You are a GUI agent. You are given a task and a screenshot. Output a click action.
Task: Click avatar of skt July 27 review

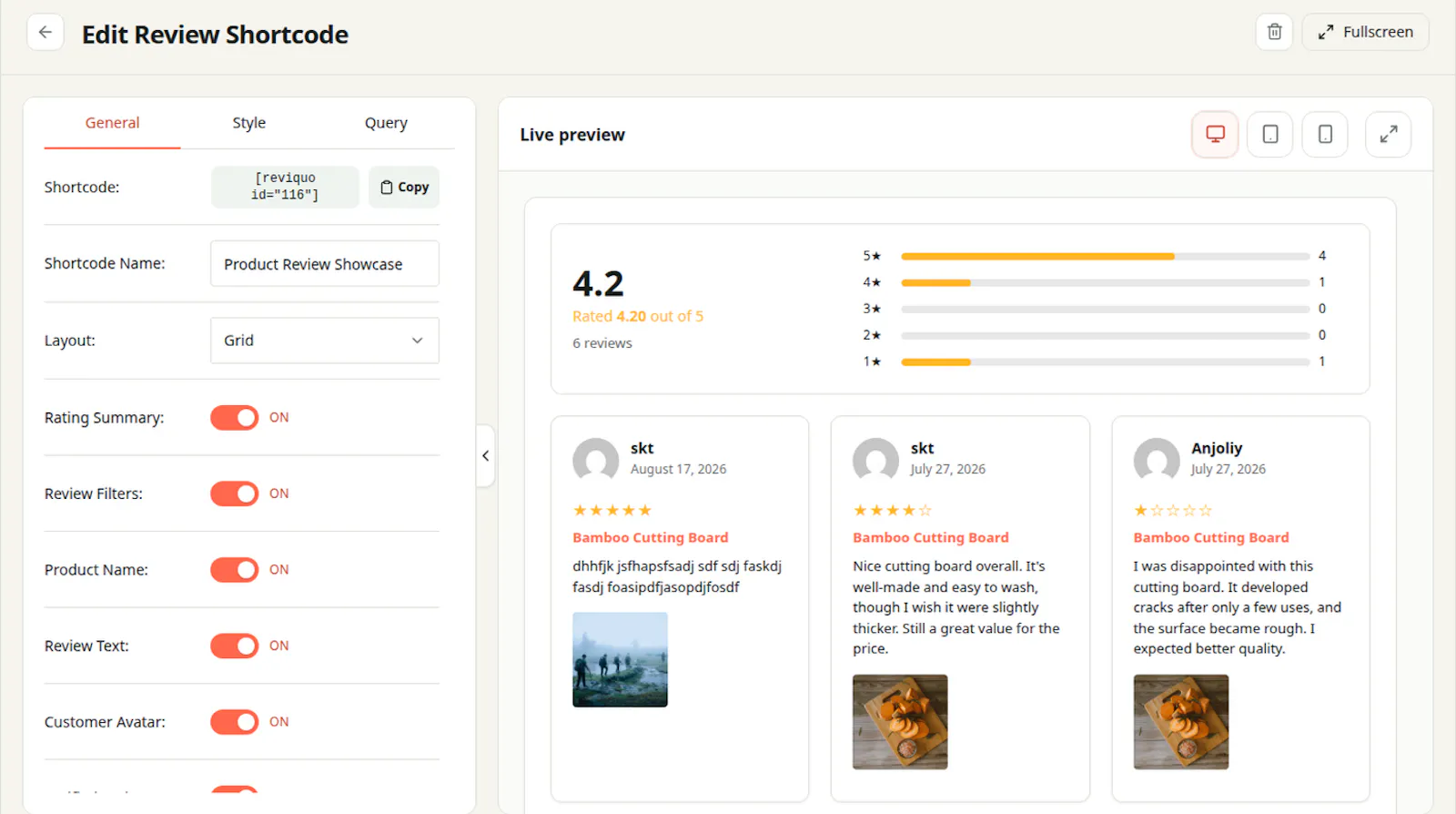pos(875,459)
